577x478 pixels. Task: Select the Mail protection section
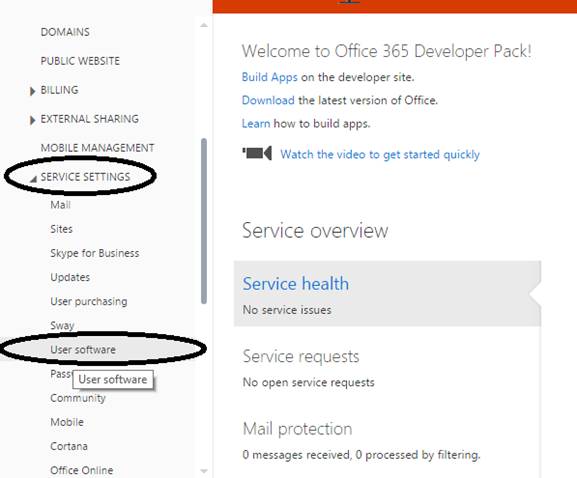pos(297,429)
